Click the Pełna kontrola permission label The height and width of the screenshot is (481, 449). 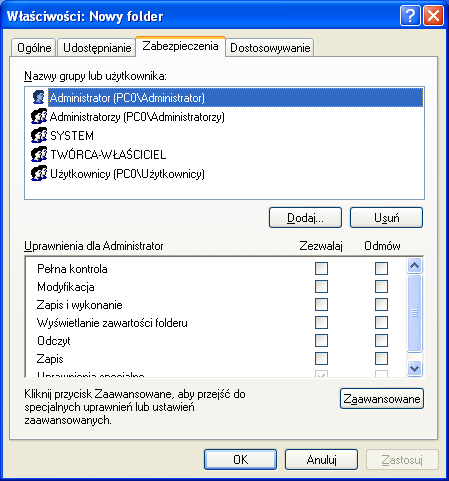(x=72, y=269)
